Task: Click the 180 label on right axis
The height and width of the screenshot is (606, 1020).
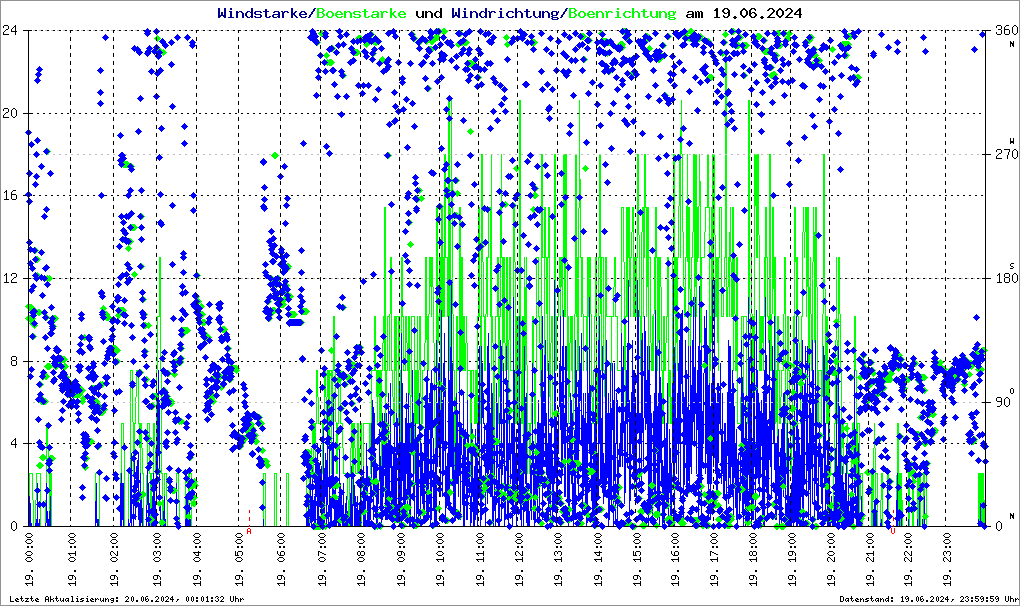Action: pyautogui.click(x=1003, y=278)
